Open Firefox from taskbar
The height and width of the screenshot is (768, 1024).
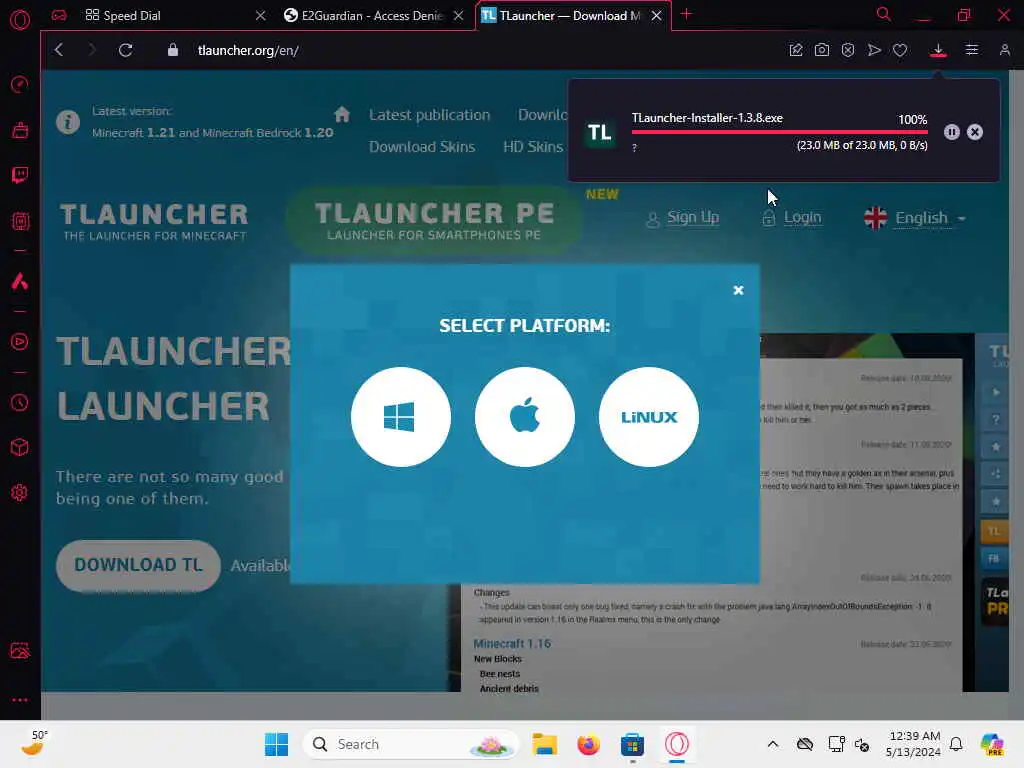coord(588,744)
